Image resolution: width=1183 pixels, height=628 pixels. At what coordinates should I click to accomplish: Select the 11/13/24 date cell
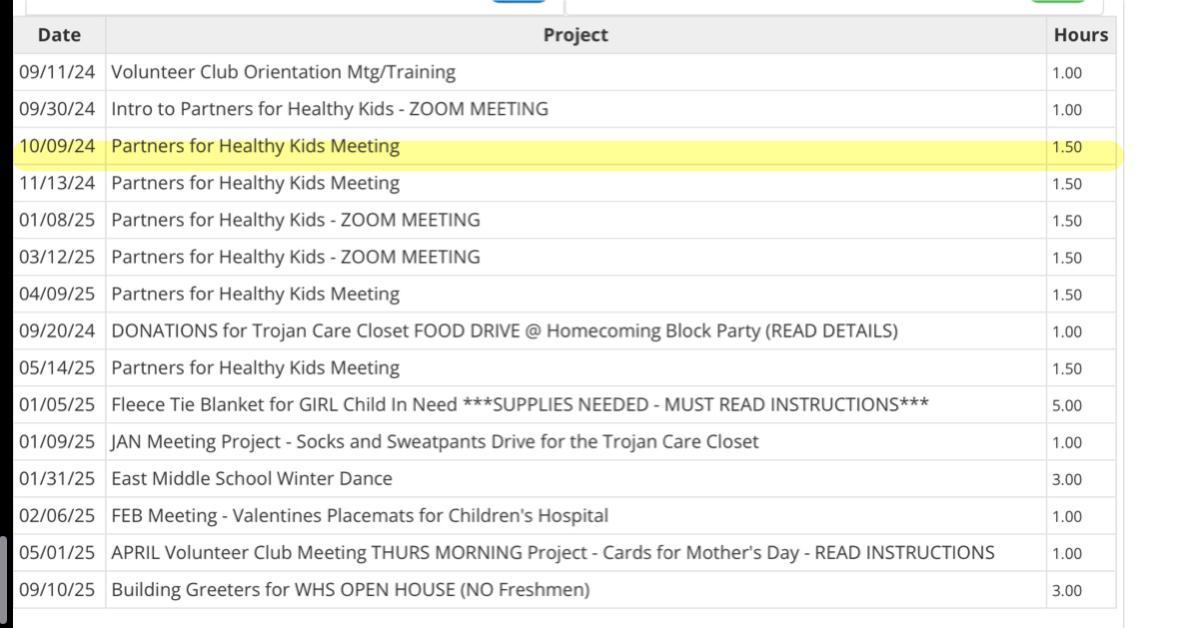coord(57,183)
